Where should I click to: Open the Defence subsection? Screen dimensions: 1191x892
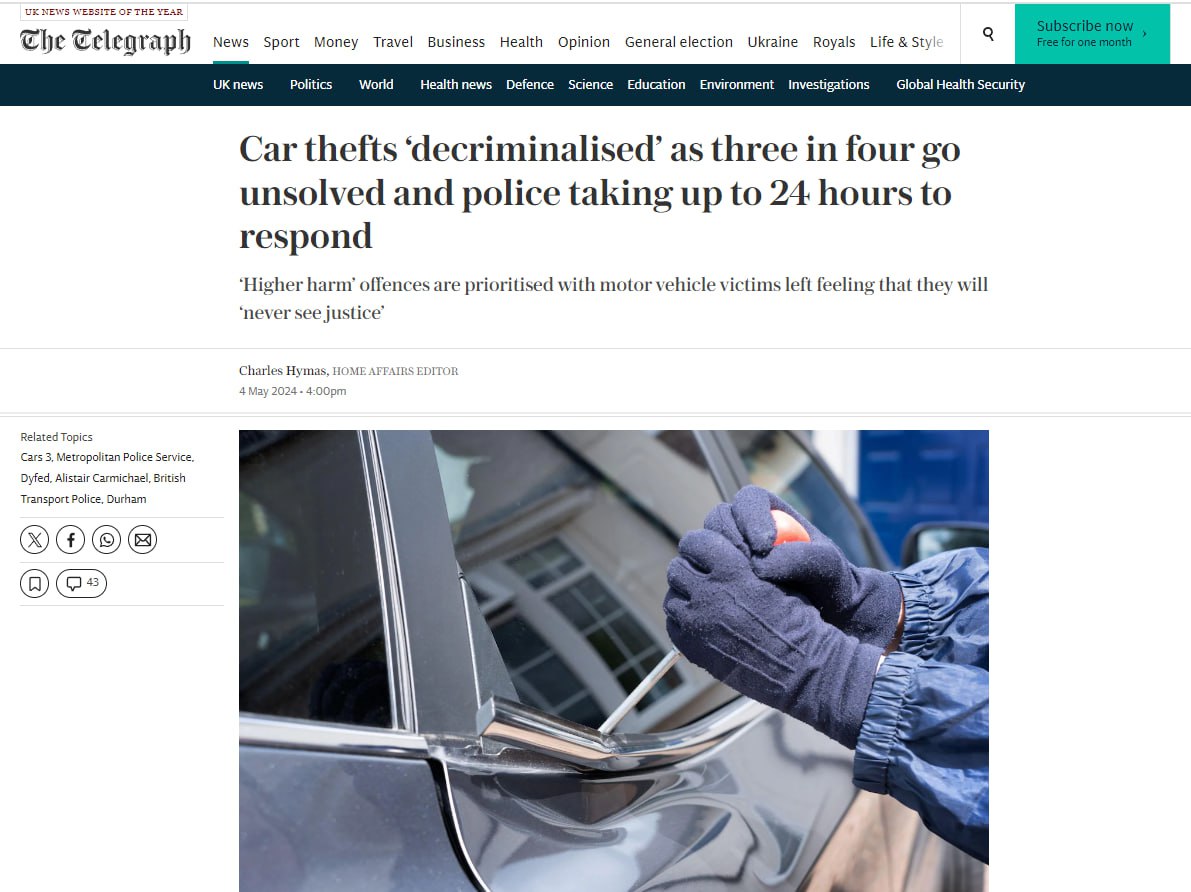pos(529,84)
